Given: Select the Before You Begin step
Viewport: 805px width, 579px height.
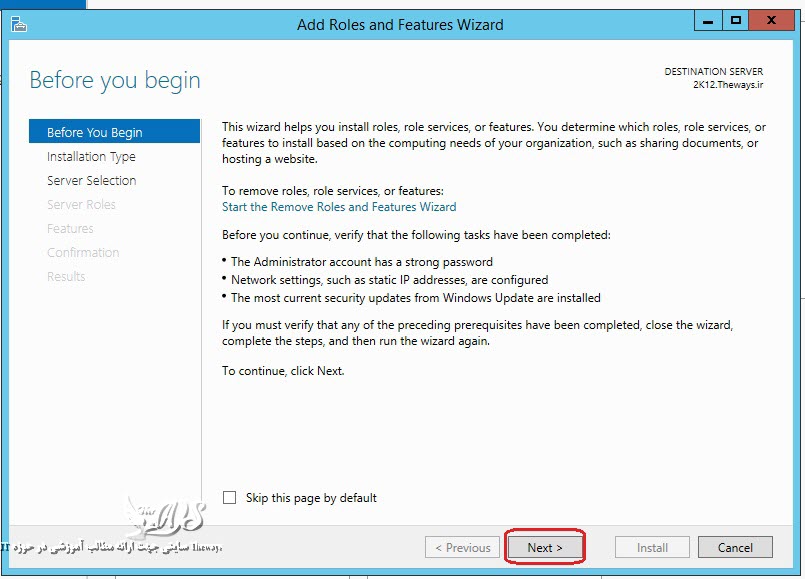Looking at the screenshot, I should click(114, 132).
